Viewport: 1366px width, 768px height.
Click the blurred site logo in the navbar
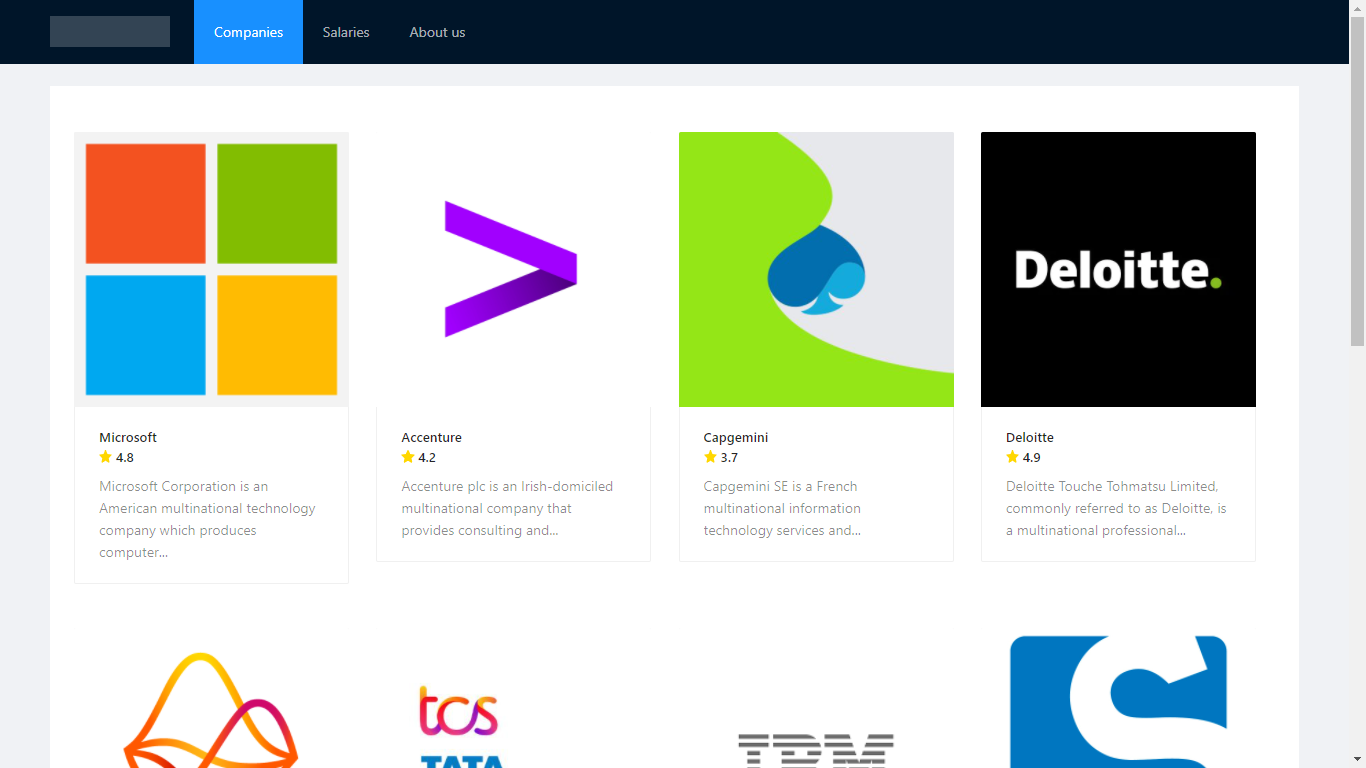110,31
